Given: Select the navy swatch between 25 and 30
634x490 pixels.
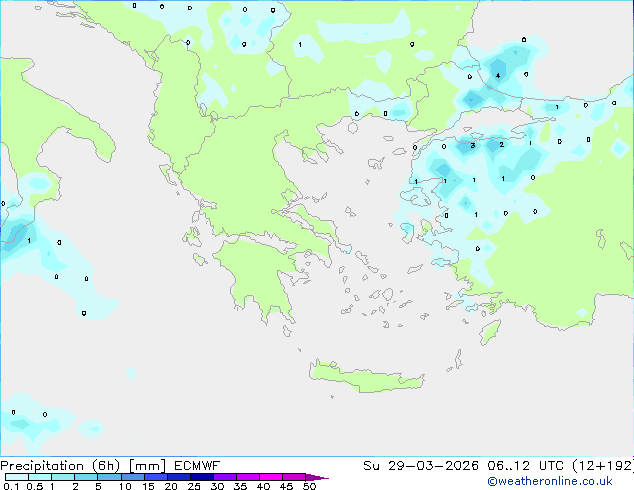Looking at the screenshot, I should [202, 477].
